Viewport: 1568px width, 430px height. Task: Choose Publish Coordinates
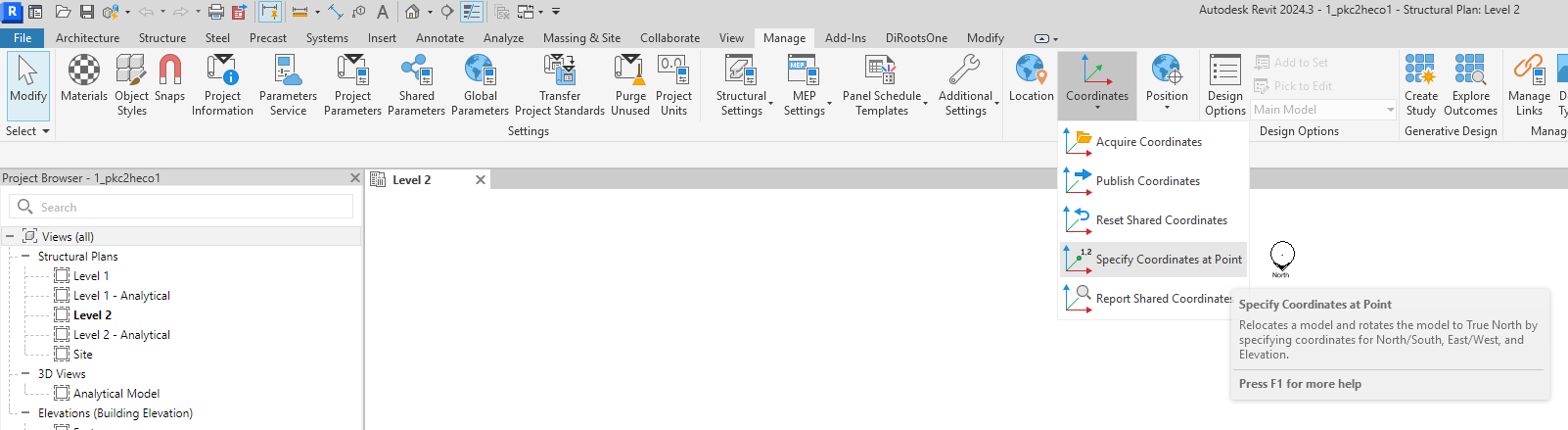[x=1153, y=181]
